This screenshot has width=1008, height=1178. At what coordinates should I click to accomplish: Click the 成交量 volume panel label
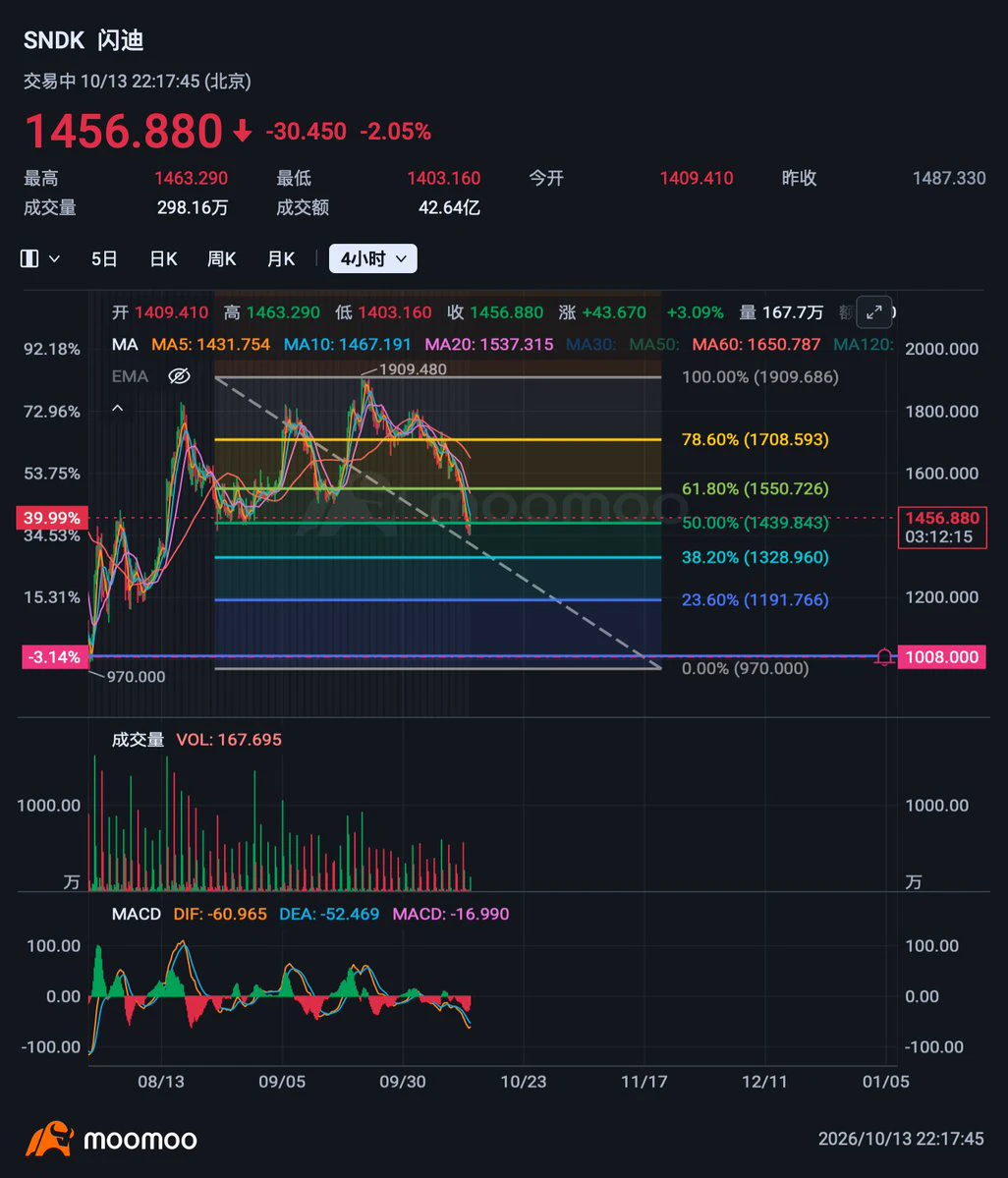[138, 739]
